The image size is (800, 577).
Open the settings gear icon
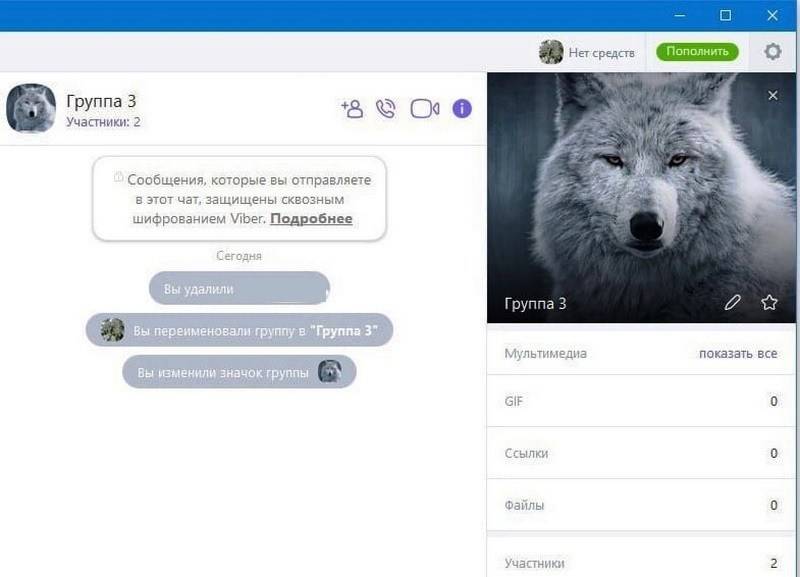[x=772, y=52]
